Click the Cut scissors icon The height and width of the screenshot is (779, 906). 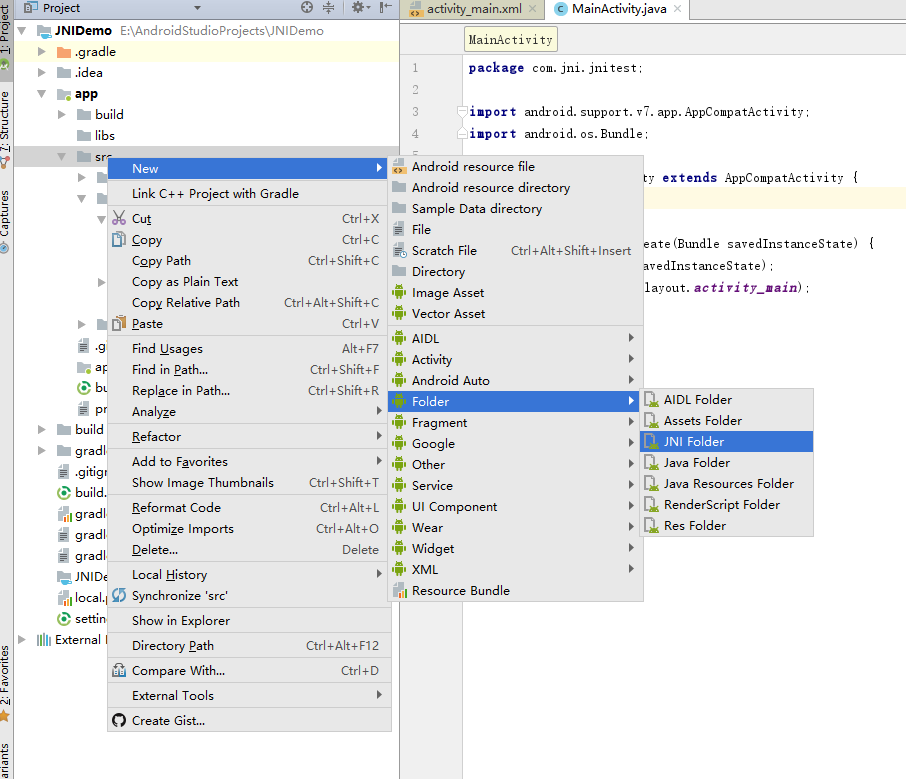pos(119,218)
